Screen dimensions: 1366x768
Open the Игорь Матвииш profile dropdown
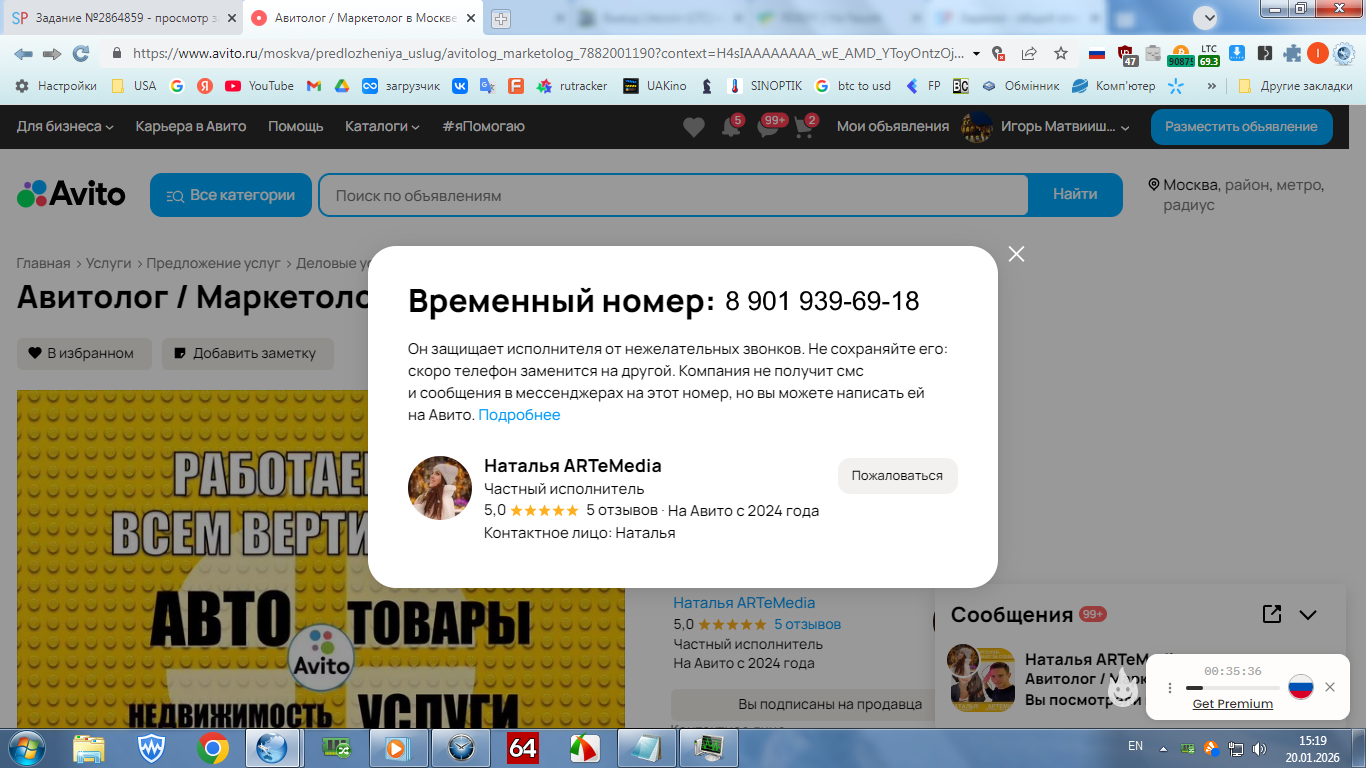point(1045,127)
